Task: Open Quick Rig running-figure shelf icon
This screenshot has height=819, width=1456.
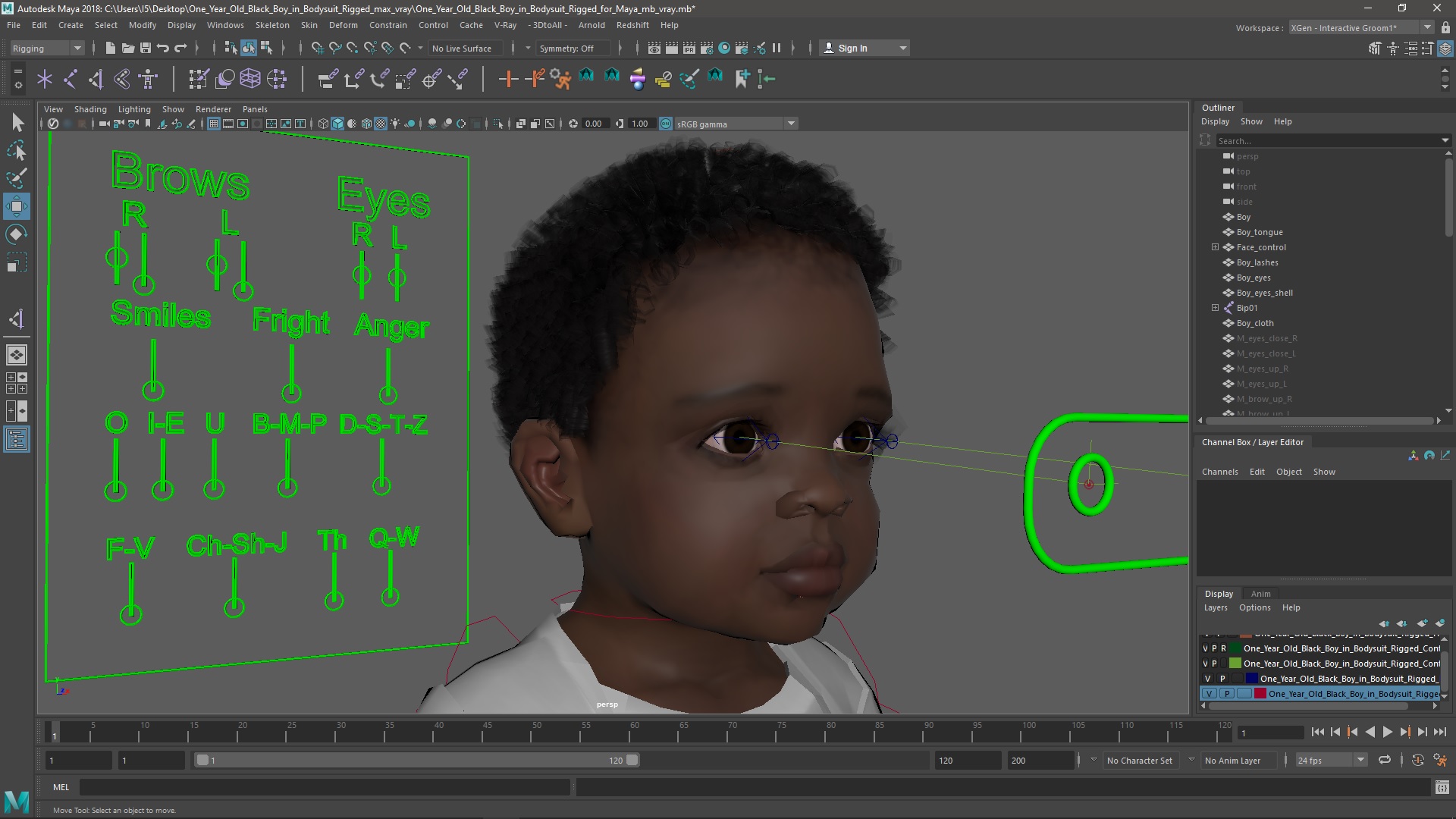Action: click(x=560, y=79)
